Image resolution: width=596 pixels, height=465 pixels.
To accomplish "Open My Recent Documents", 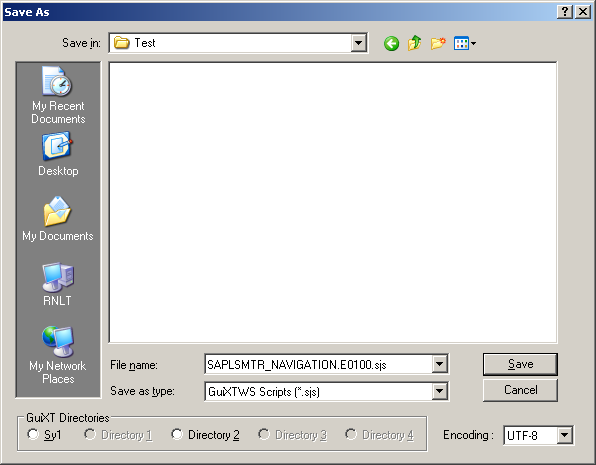I will point(58,95).
